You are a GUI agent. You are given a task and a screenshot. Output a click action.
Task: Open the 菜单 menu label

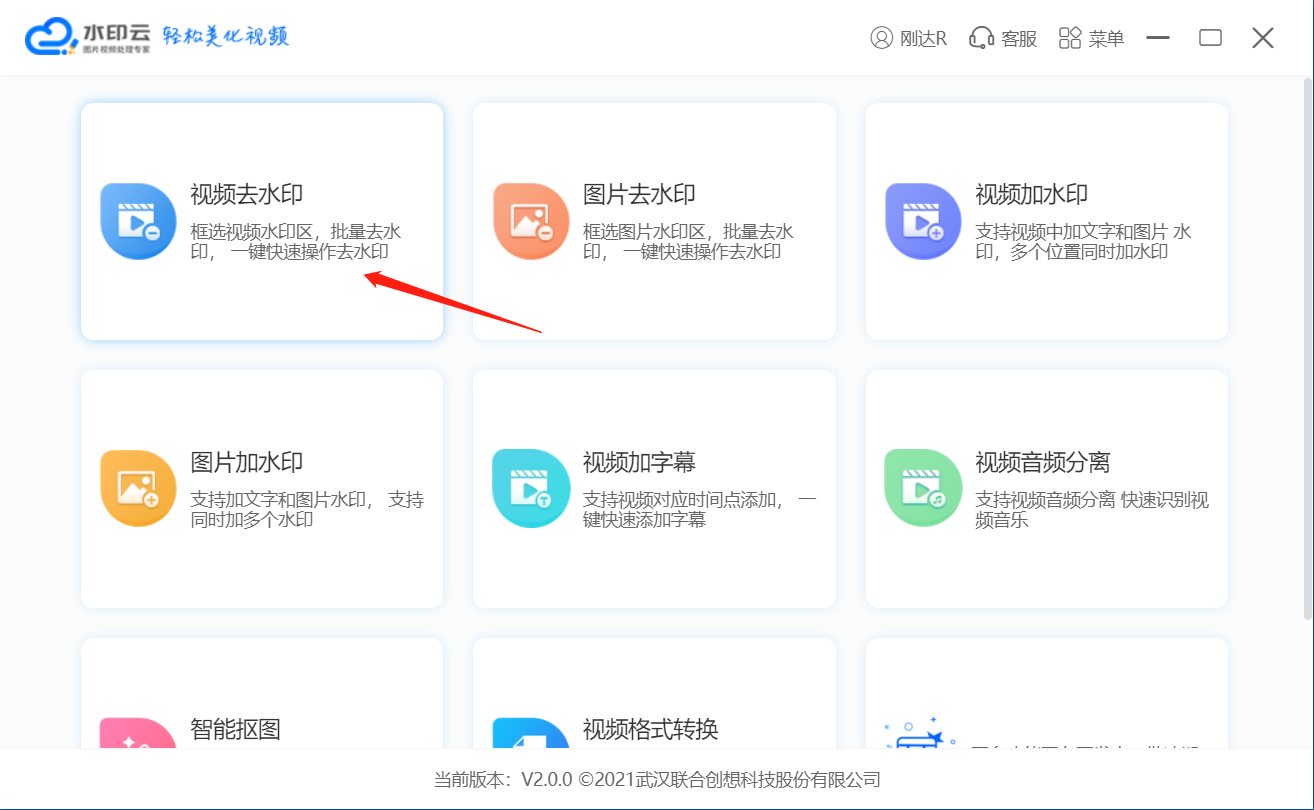pyautogui.click(x=1107, y=39)
